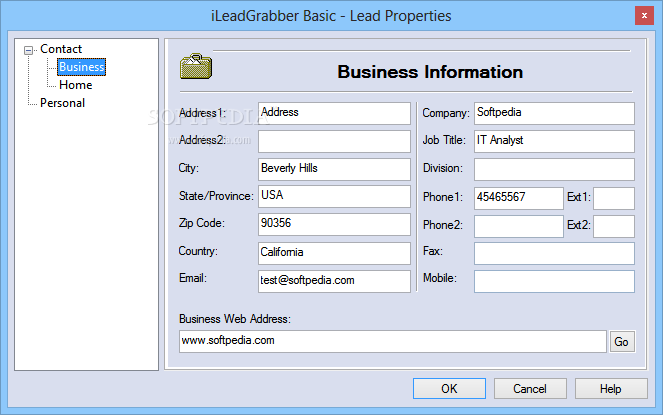The width and height of the screenshot is (663, 415).
Task: Click the Job Title field
Action: point(554,141)
